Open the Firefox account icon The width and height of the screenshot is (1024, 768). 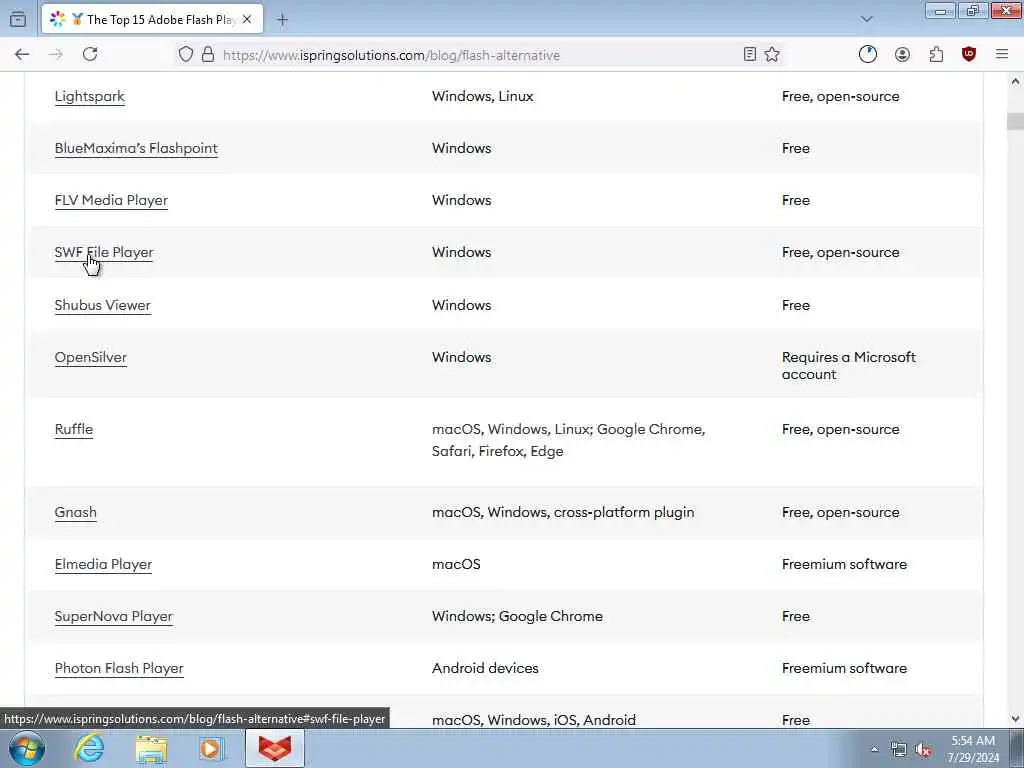click(x=903, y=55)
